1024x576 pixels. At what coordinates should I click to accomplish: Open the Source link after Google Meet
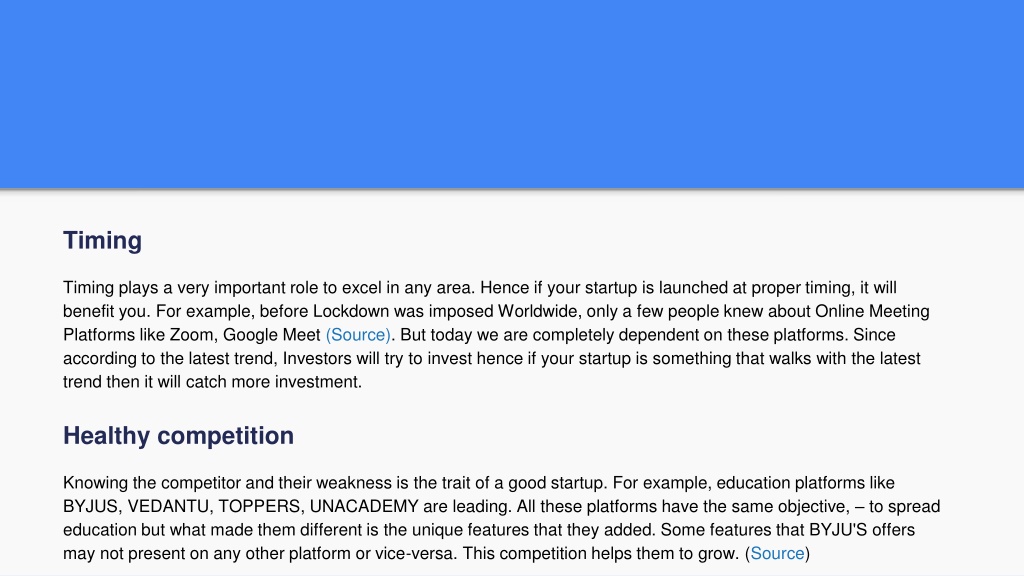(358, 335)
